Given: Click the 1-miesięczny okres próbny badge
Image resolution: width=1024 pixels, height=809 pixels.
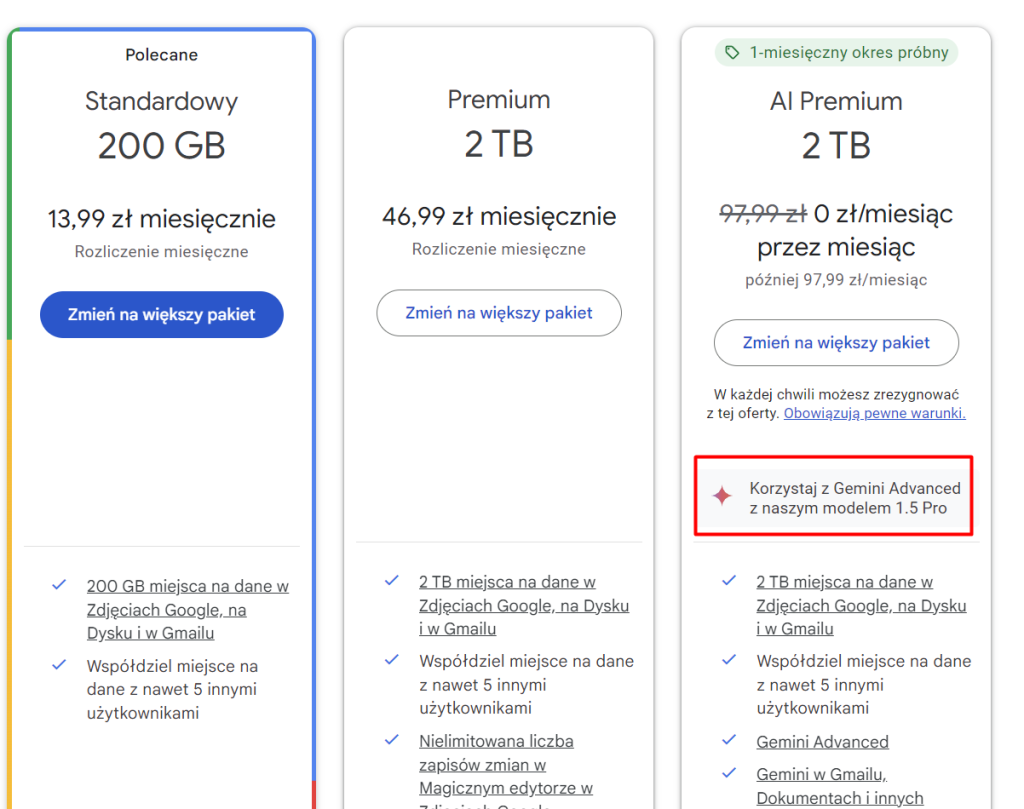Looking at the screenshot, I should coord(836,52).
